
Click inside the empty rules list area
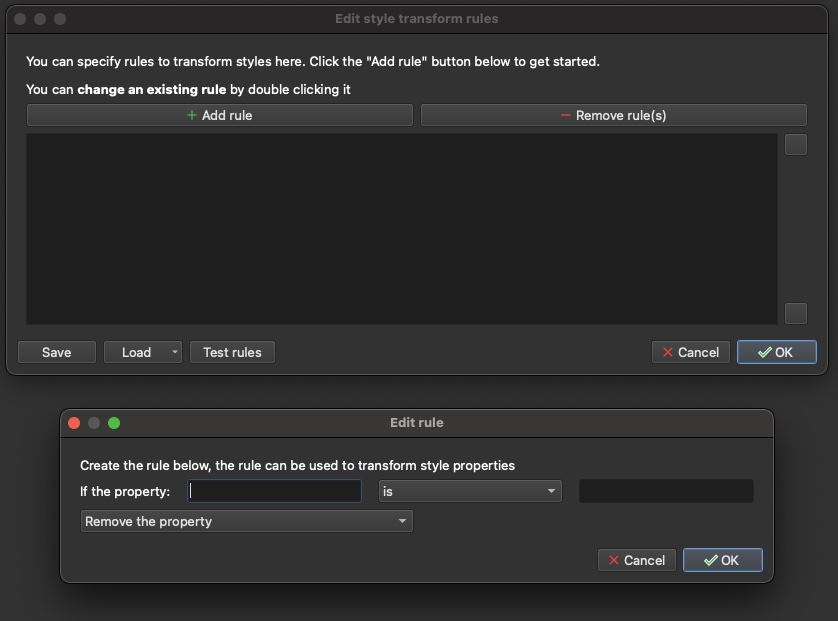(x=400, y=228)
